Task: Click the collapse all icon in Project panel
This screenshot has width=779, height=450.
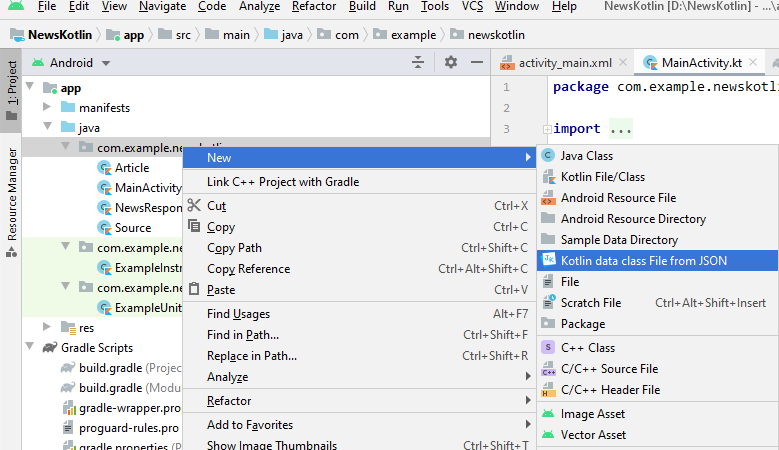Action: (418, 62)
